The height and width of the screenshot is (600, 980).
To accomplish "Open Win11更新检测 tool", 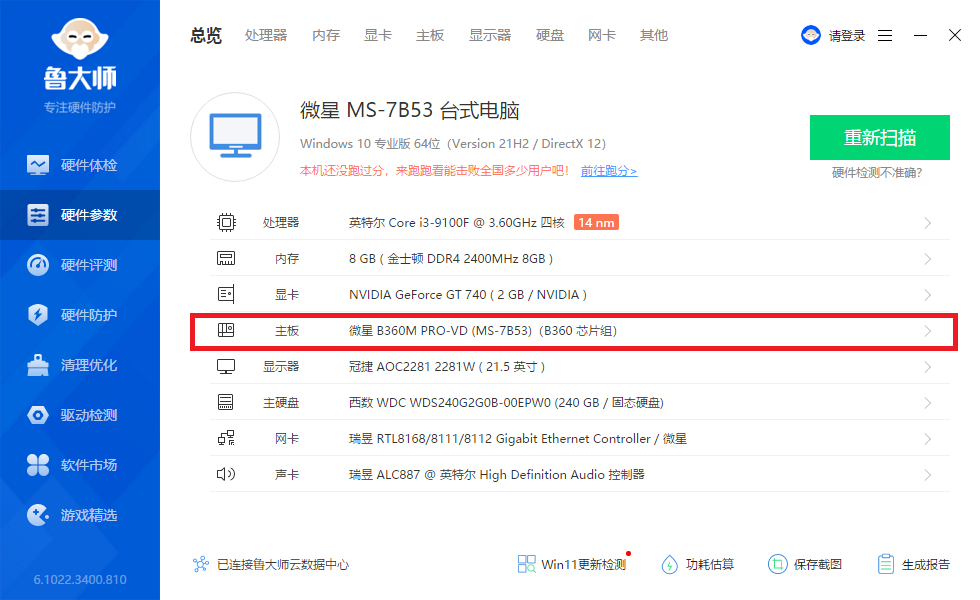I will pos(572,564).
